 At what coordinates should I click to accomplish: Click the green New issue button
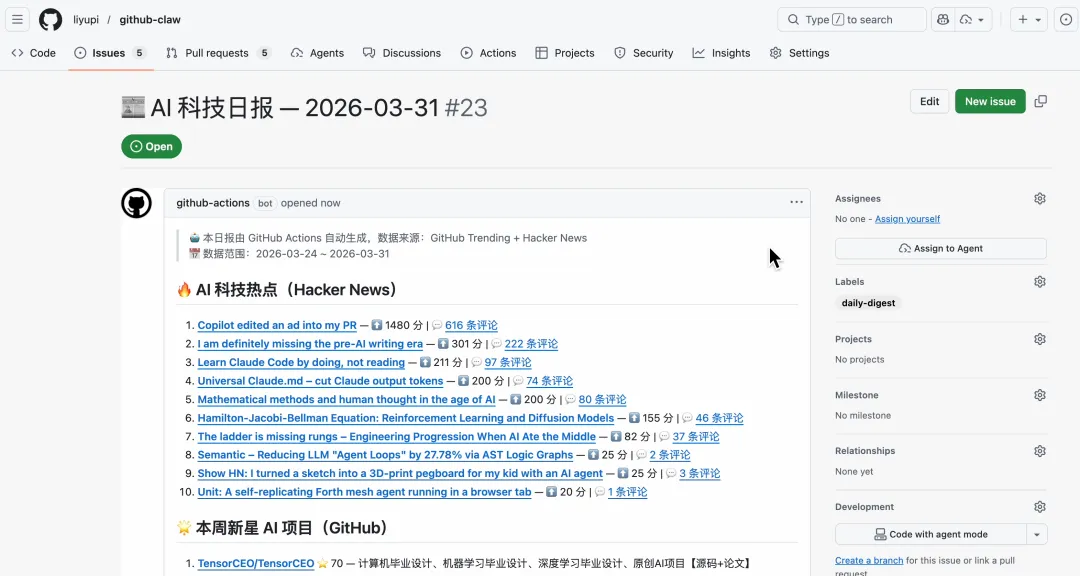(x=990, y=101)
